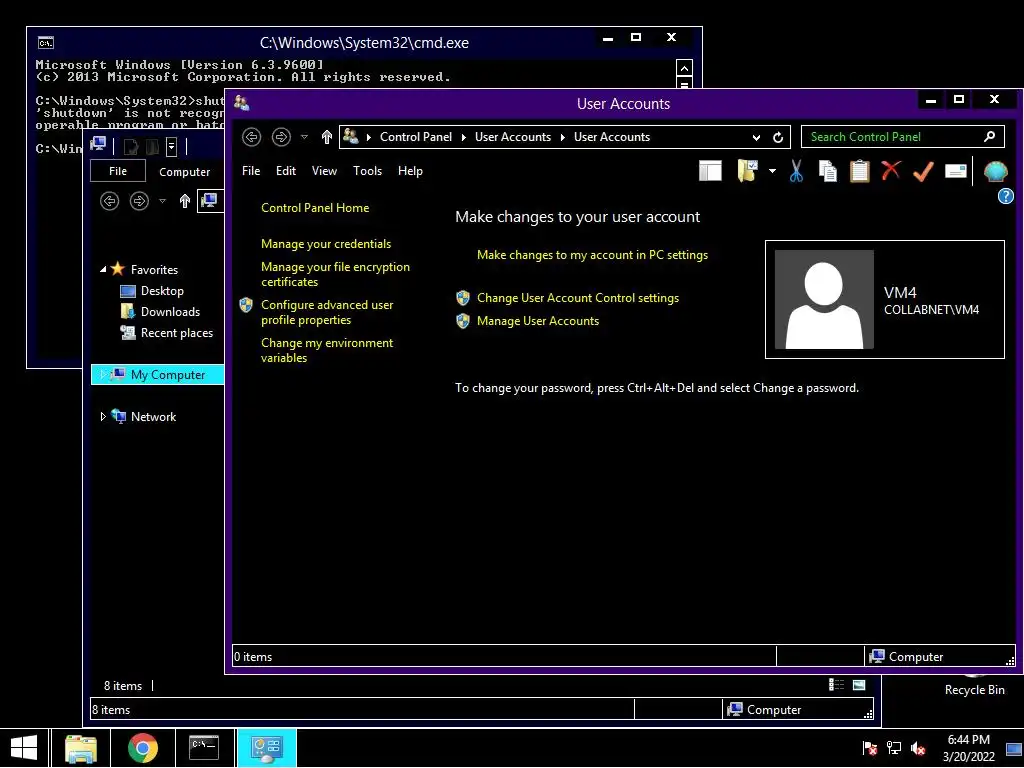Click the VM4 account picture
The image size is (1024, 768).
pos(824,299)
